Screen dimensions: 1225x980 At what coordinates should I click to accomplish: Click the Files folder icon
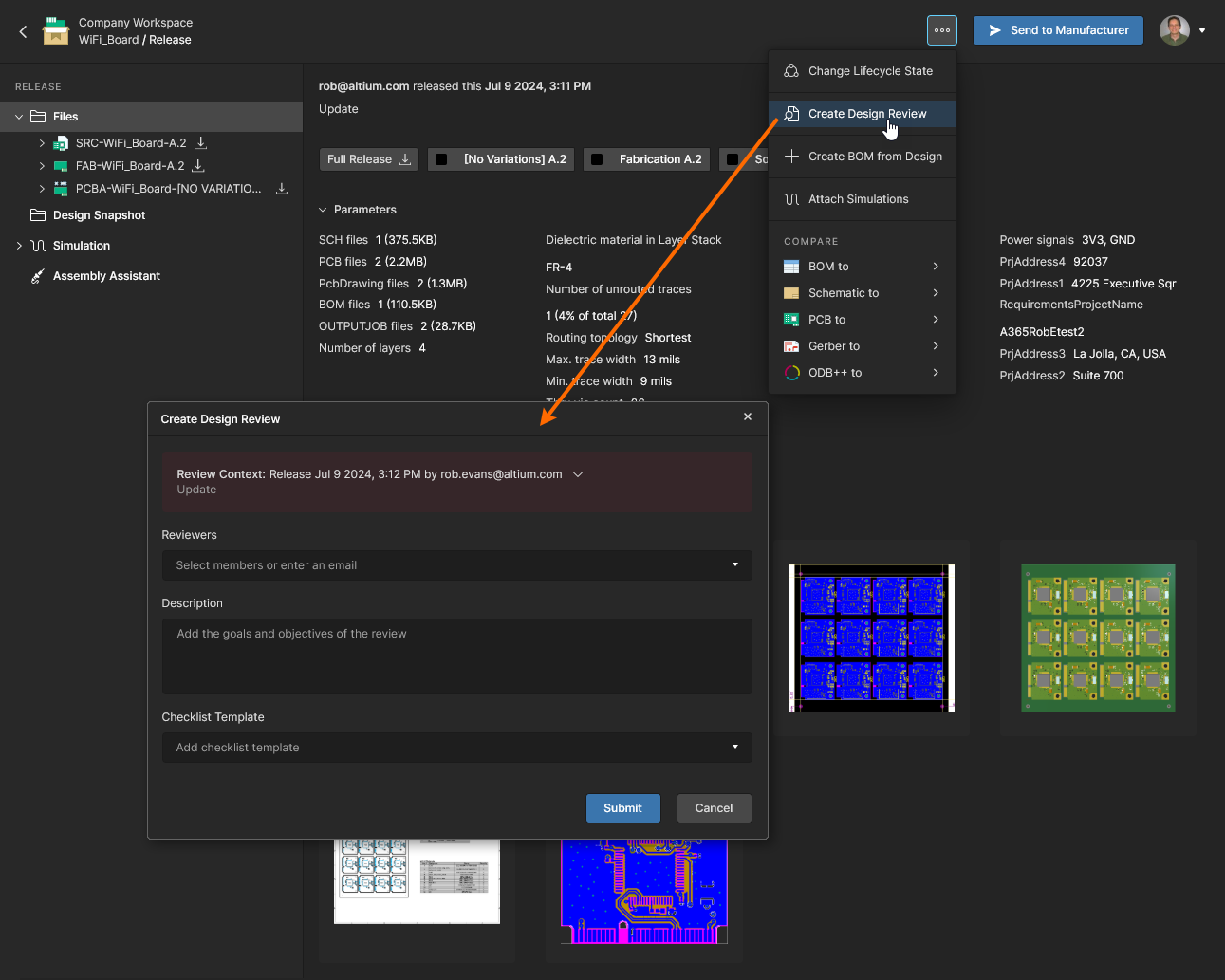(x=38, y=117)
